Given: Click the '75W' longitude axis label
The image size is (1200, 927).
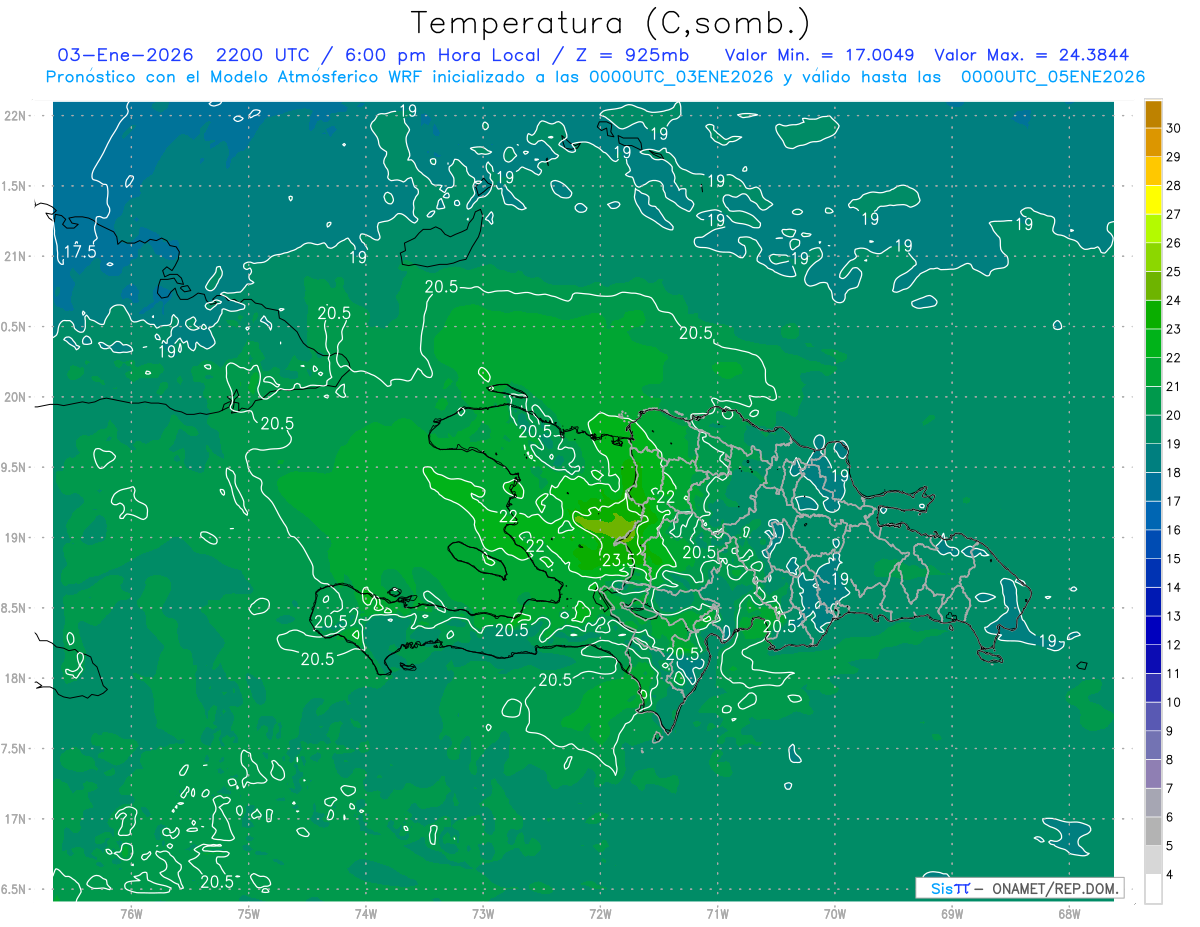Looking at the screenshot, I should 249,913.
